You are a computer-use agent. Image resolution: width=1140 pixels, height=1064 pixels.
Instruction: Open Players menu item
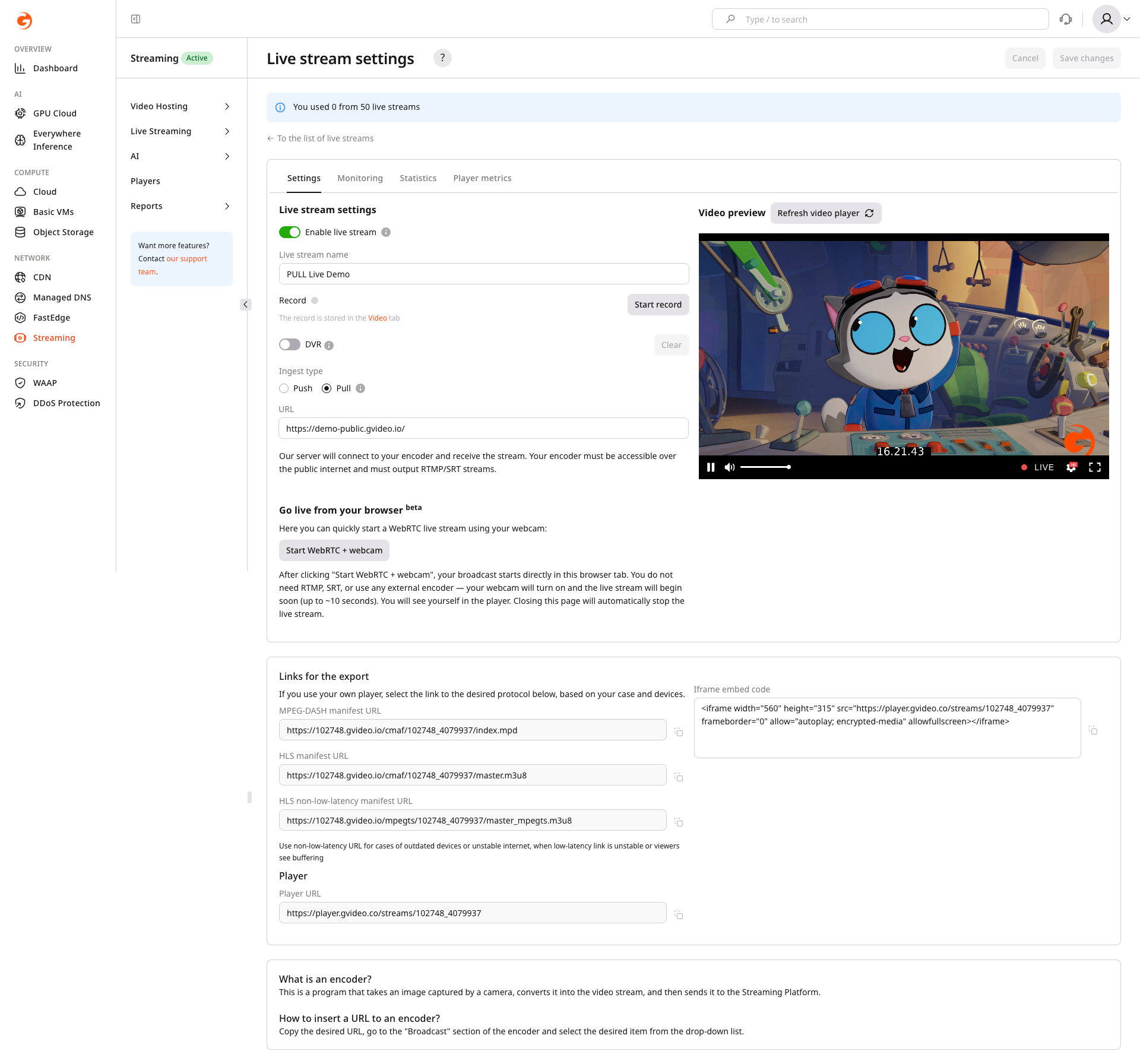click(145, 181)
